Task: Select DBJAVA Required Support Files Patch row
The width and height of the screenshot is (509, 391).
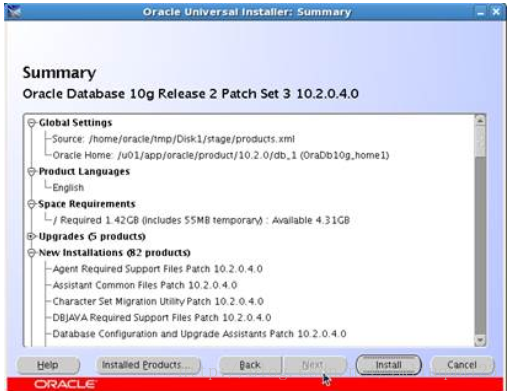Action: tap(162, 317)
